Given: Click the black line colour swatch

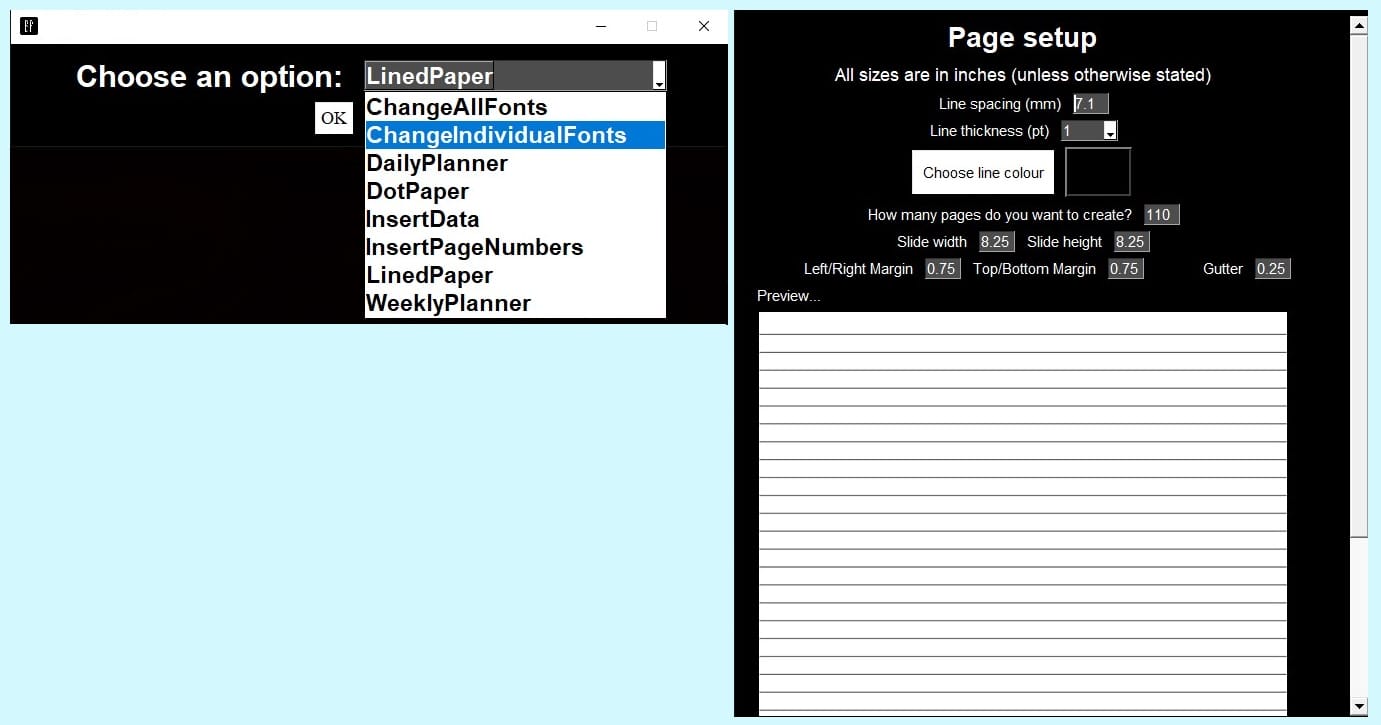Looking at the screenshot, I should pyautogui.click(x=1098, y=172).
